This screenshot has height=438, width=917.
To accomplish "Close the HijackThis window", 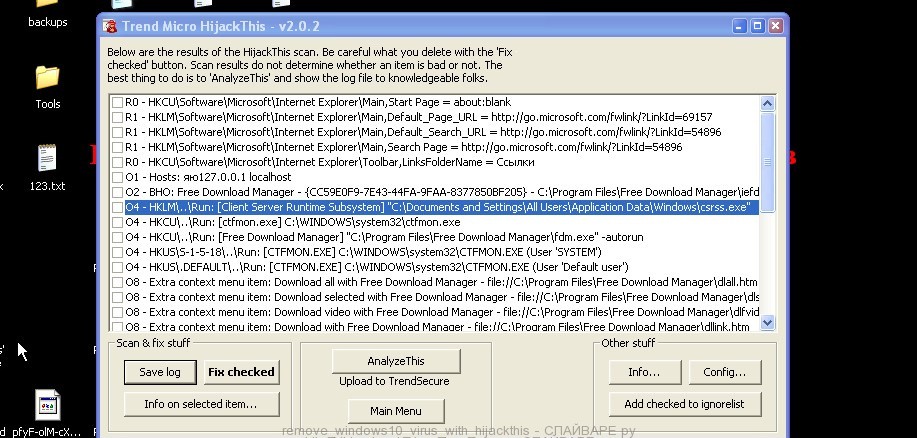I will tap(775, 26).
